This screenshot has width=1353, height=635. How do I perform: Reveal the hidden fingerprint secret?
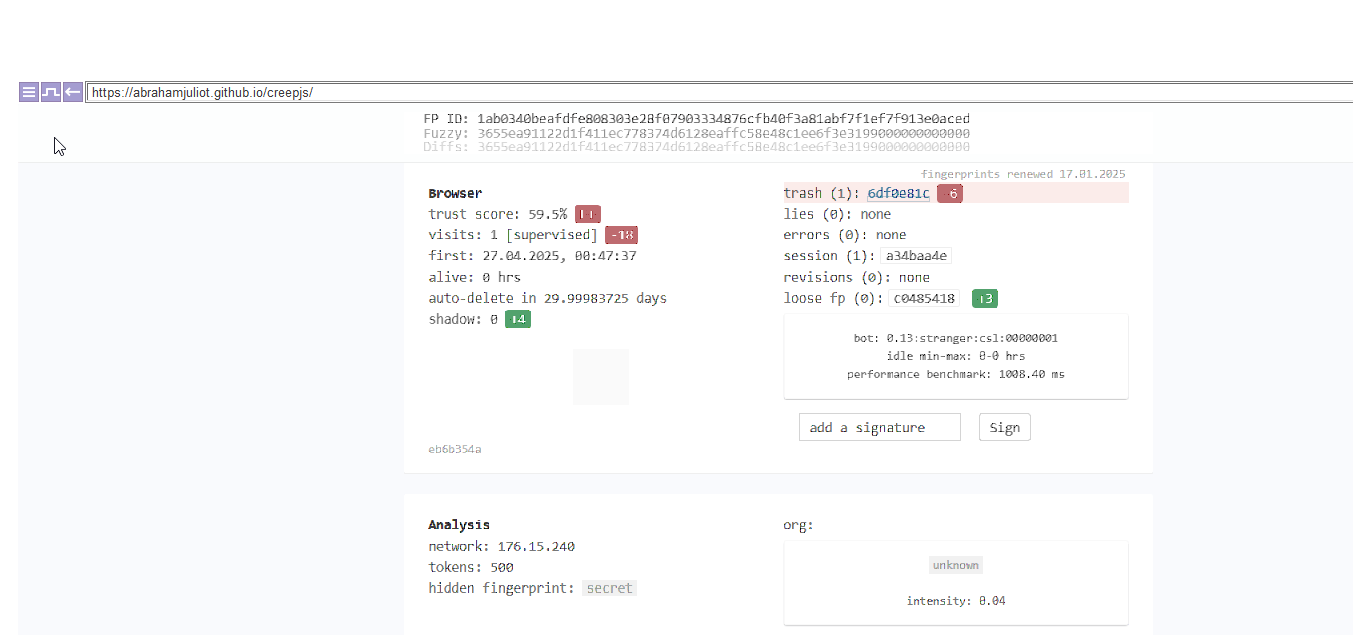pyautogui.click(x=609, y=588)
